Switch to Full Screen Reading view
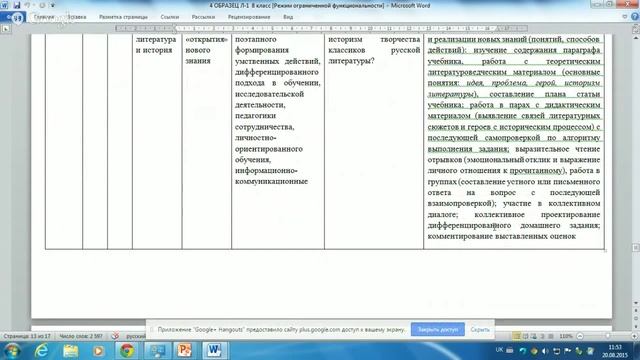640x360 pixels. 525,336
